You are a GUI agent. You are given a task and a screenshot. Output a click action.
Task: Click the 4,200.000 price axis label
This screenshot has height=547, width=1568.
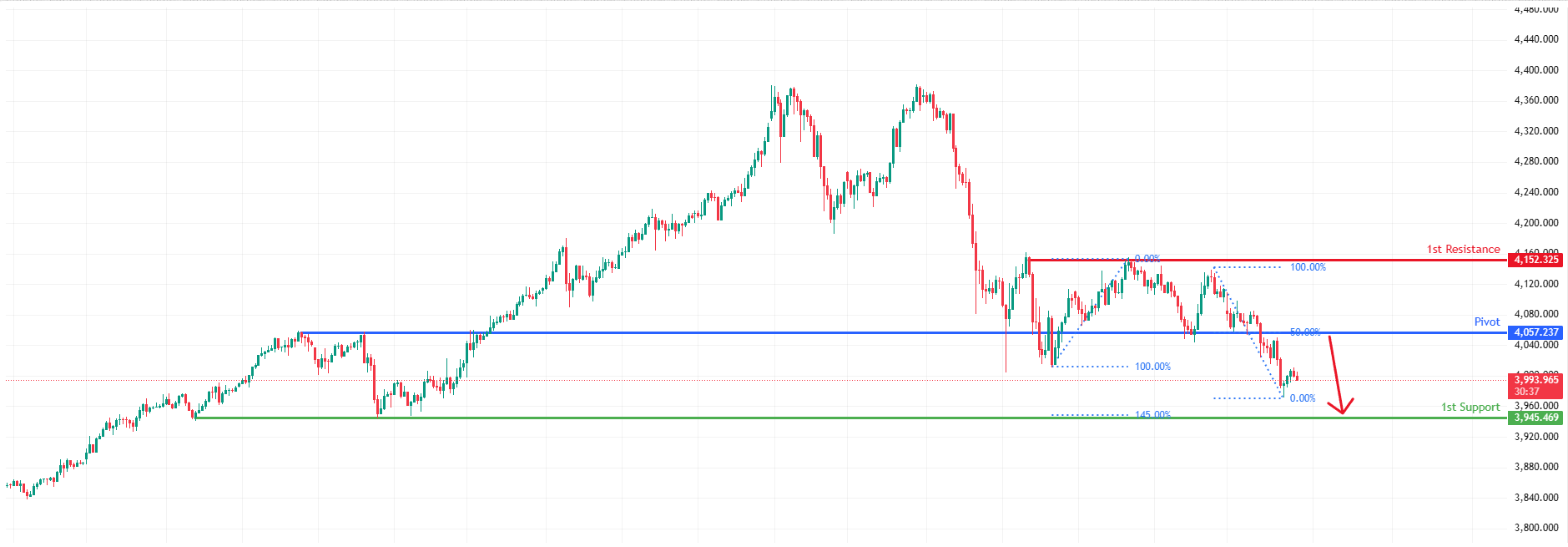pos(1535,223)
